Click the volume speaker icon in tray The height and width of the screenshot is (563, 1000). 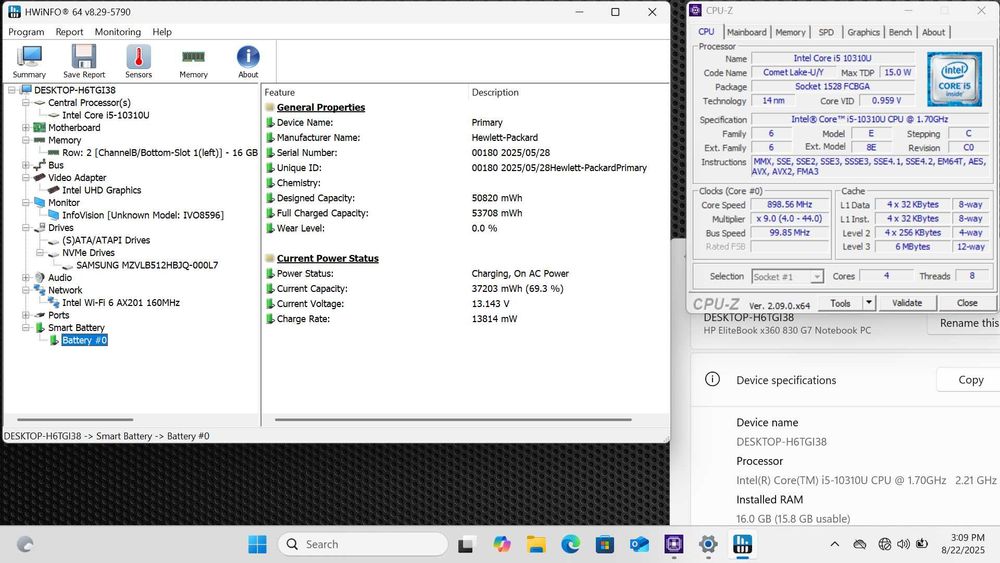pyautogui.click(x=903, y=545)
